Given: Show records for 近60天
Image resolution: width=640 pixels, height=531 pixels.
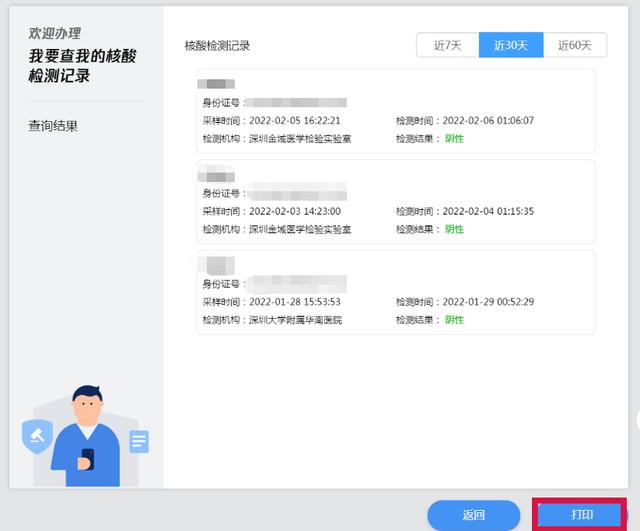Looking at the screenshot, I should click(574, 45).
